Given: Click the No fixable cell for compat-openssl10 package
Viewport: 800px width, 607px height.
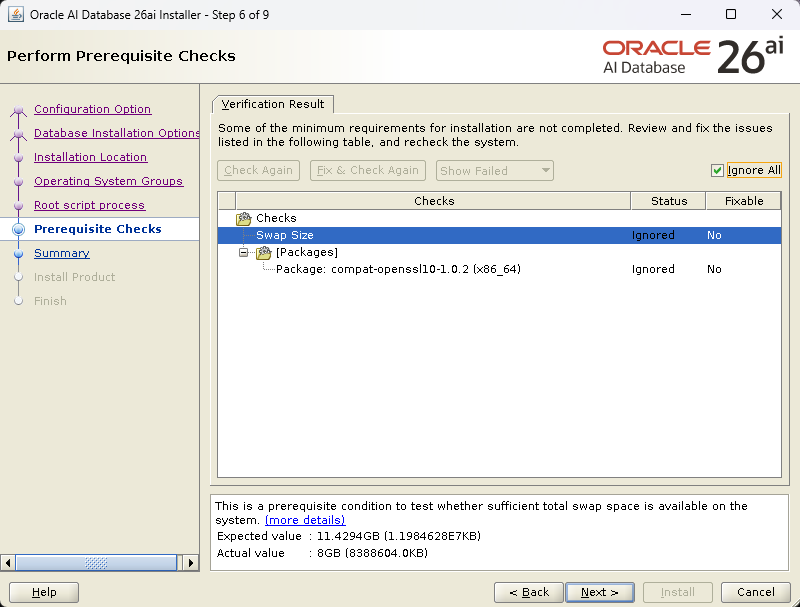Looking at the screenshot, I should coord(714,269).
